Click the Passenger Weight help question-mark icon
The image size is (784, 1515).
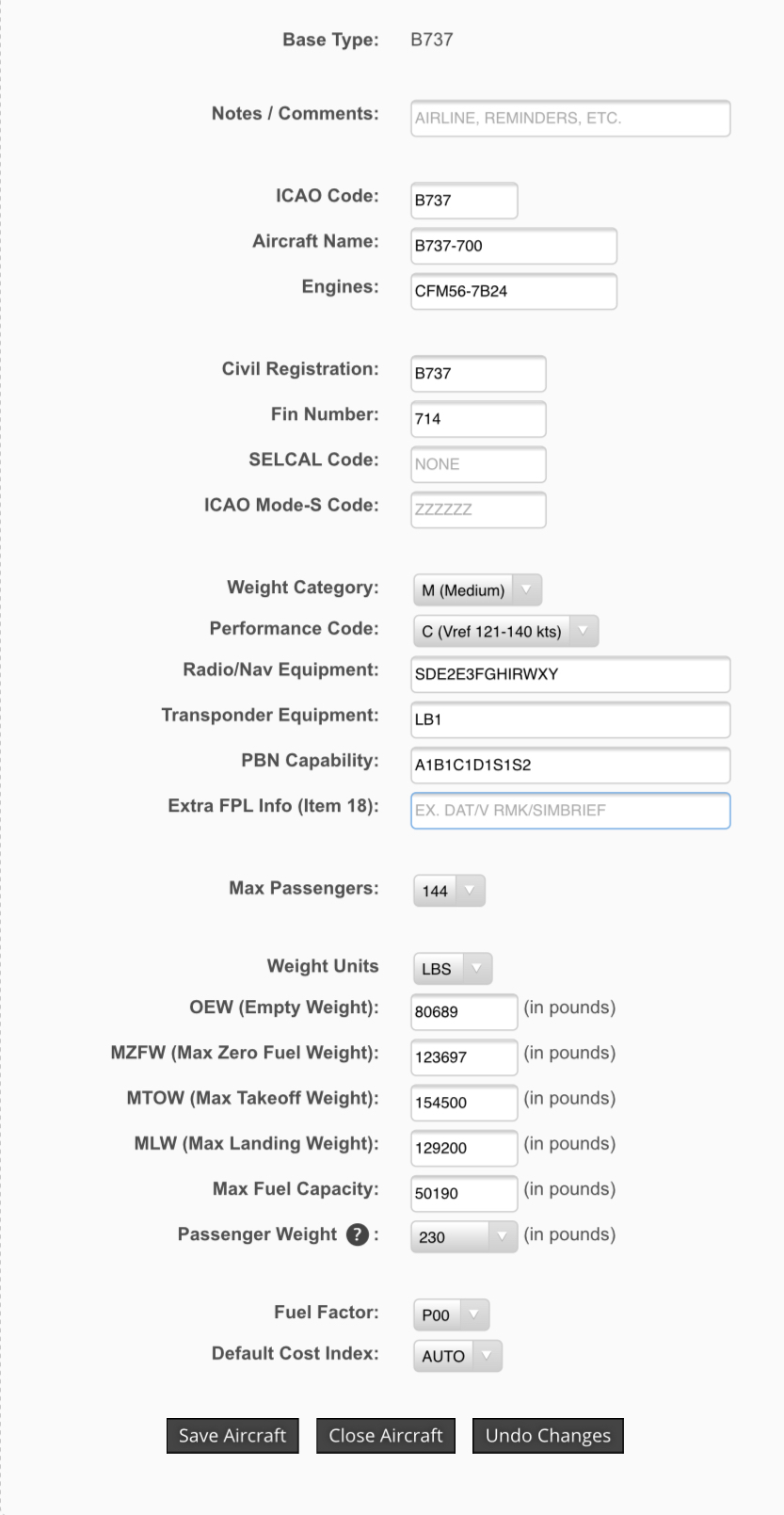[358, 1234]
